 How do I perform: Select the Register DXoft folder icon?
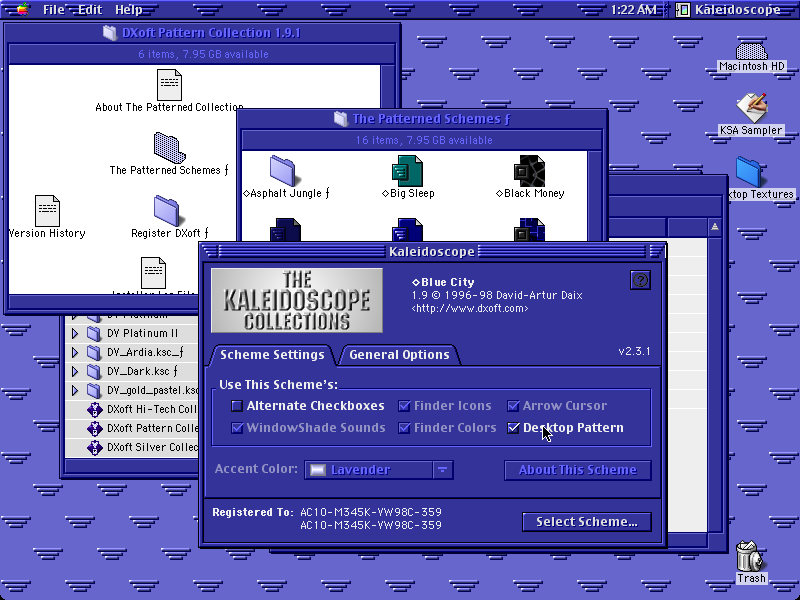pos(166,211)
